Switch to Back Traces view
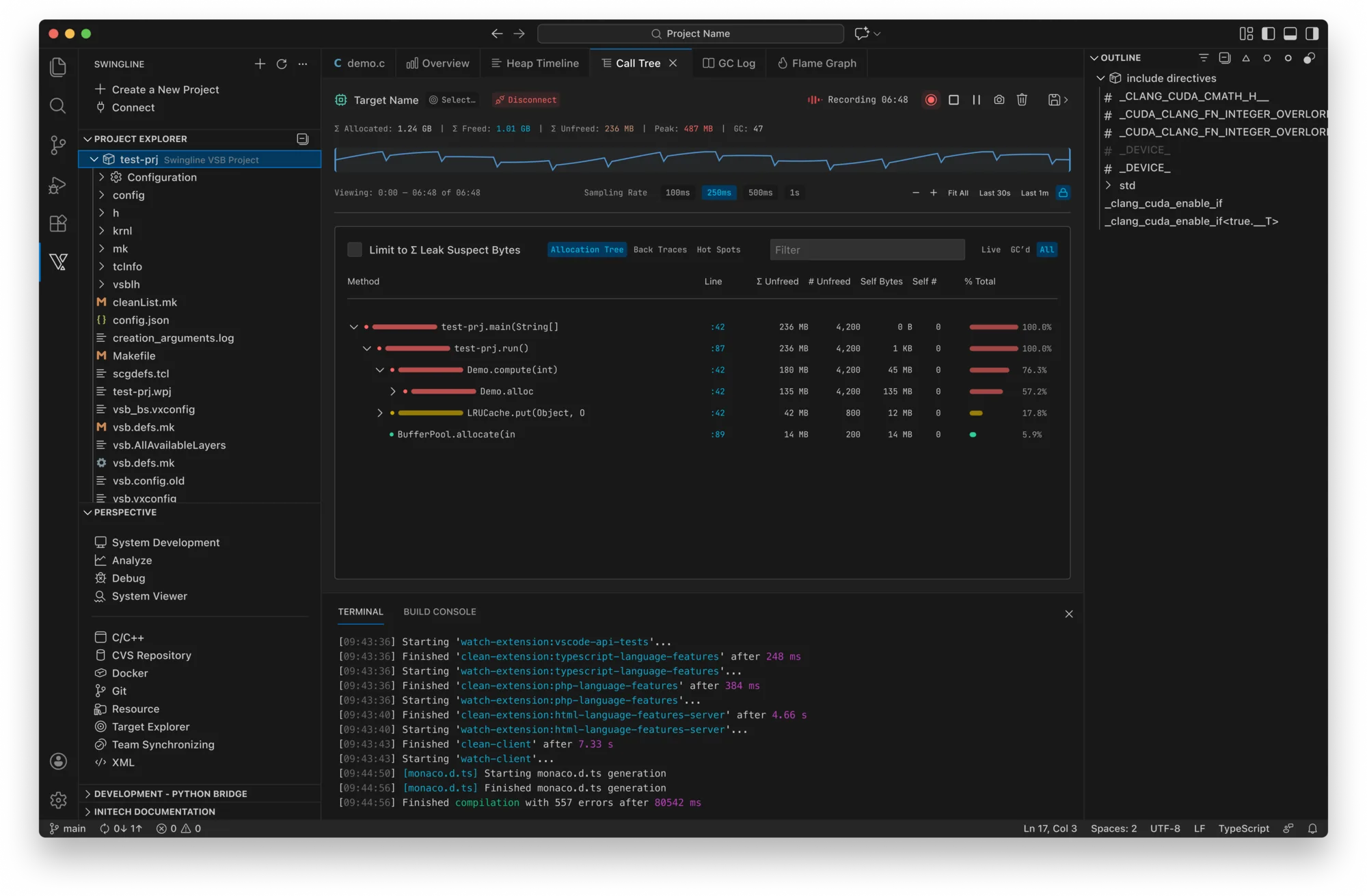Viewport: 1367px width, 896px height. (660, 249)
